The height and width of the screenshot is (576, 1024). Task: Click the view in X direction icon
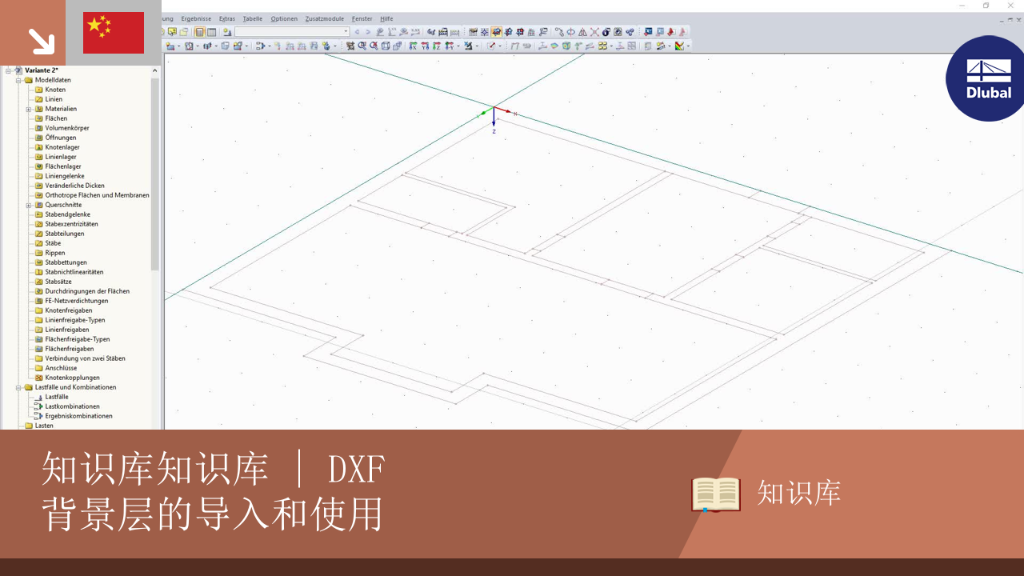(413, 46)
